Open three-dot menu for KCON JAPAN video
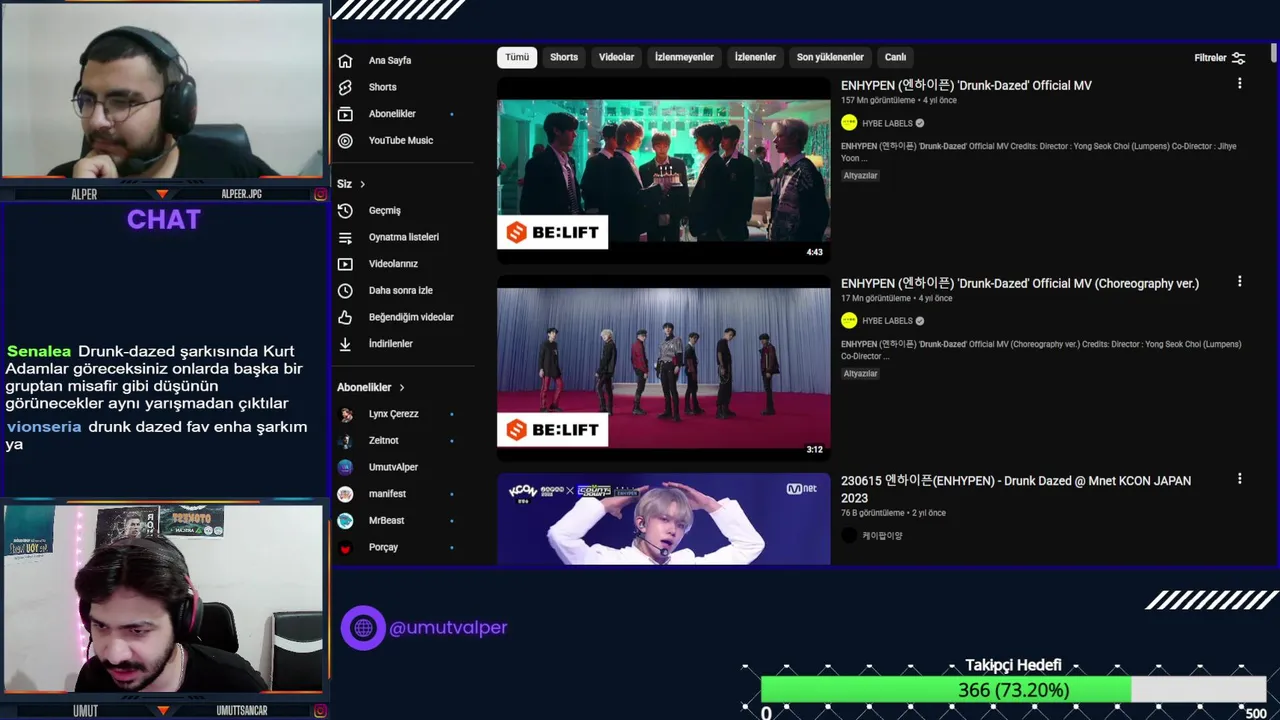The image size is (1280, 720). 1239,479
